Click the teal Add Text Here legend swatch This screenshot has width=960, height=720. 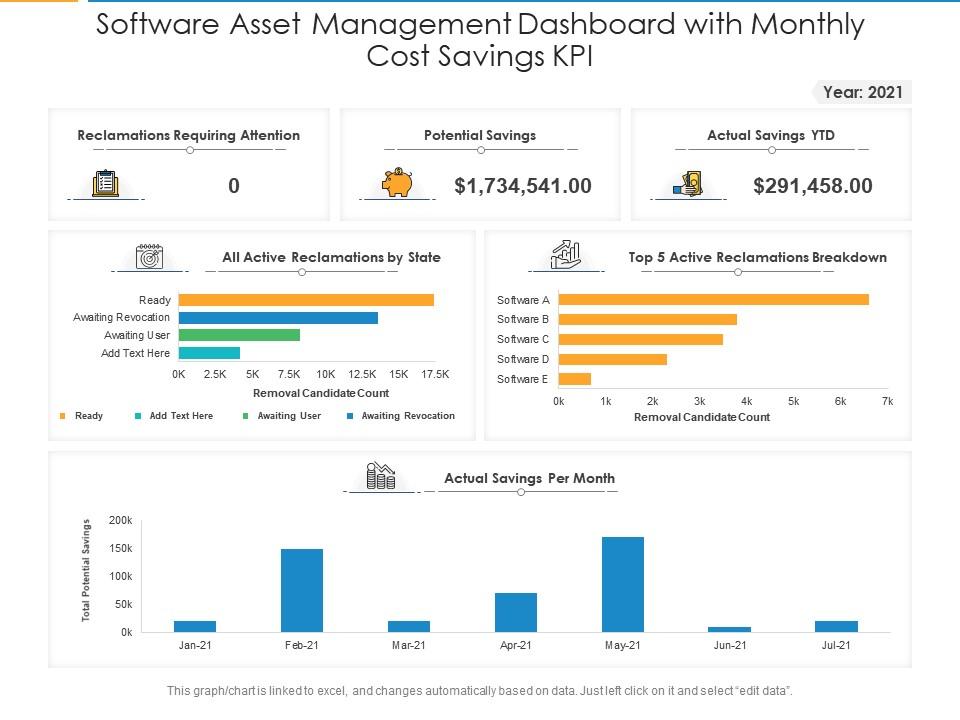138,416
